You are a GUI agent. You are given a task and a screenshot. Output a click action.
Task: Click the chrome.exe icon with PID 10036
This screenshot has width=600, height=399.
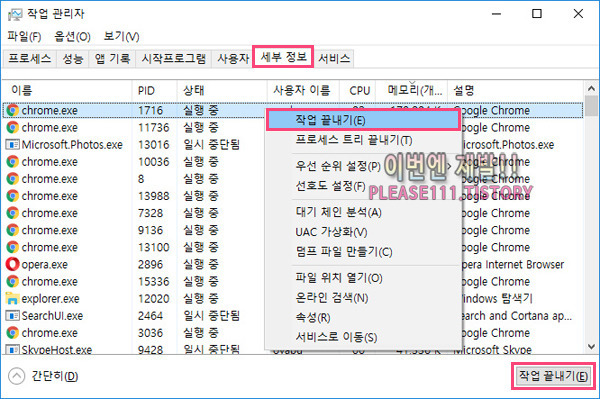point(12,162)
